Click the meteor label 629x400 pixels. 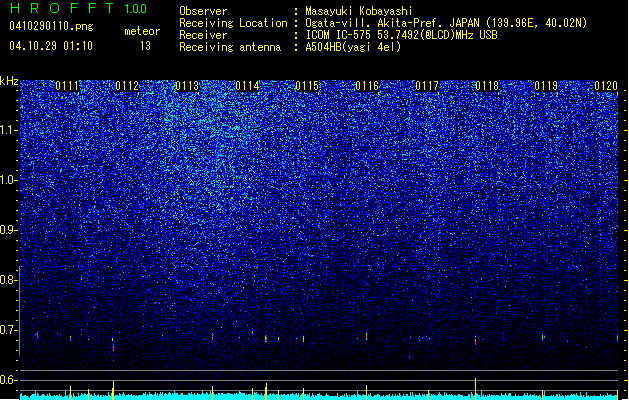[x=142, y=31]
